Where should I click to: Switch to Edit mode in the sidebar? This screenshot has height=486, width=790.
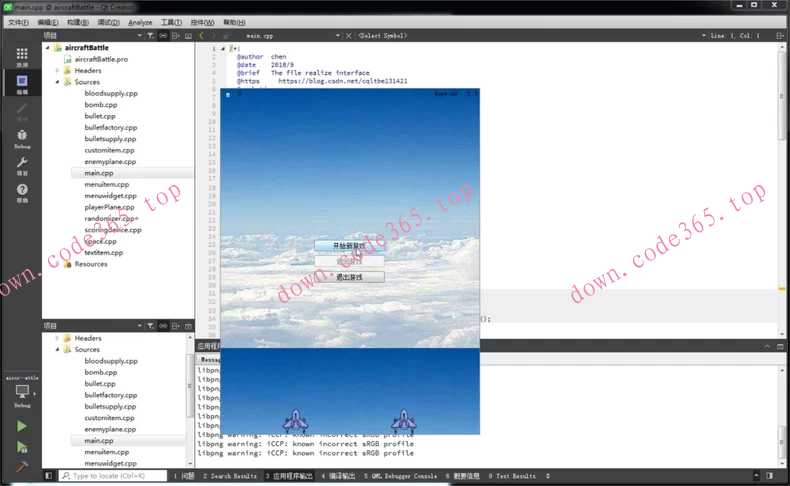click(21, 84)
